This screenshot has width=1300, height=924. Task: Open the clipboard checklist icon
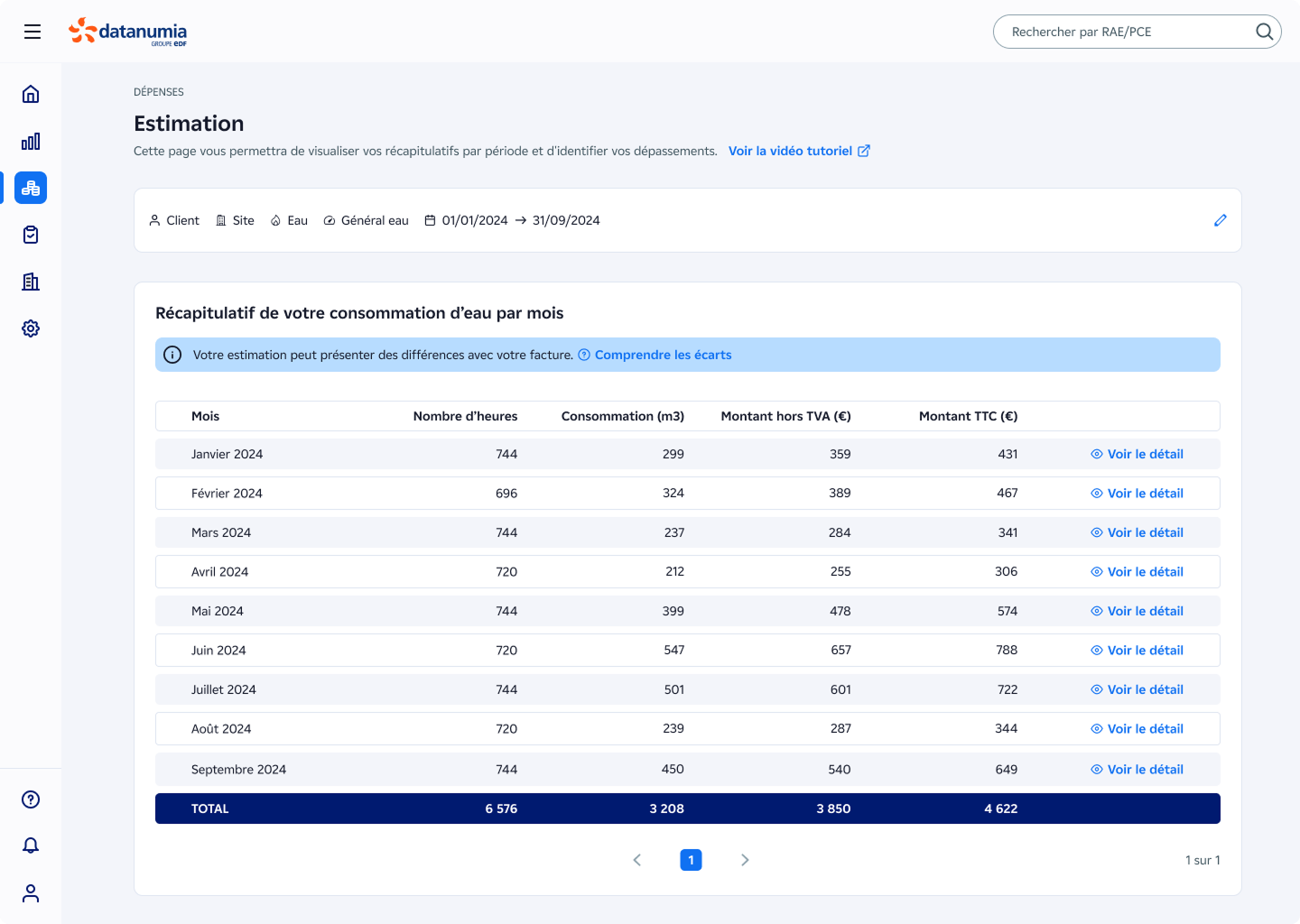[31, 235]
